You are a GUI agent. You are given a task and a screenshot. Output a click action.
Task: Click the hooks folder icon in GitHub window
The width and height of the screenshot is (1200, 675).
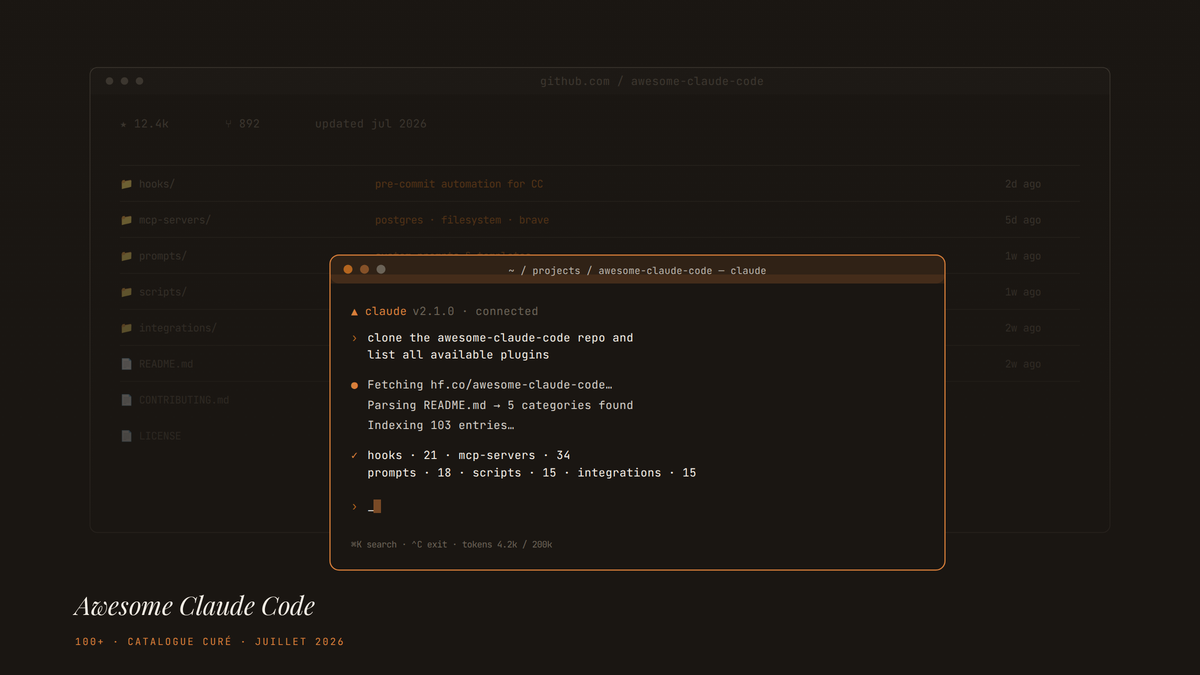[126, 184]
